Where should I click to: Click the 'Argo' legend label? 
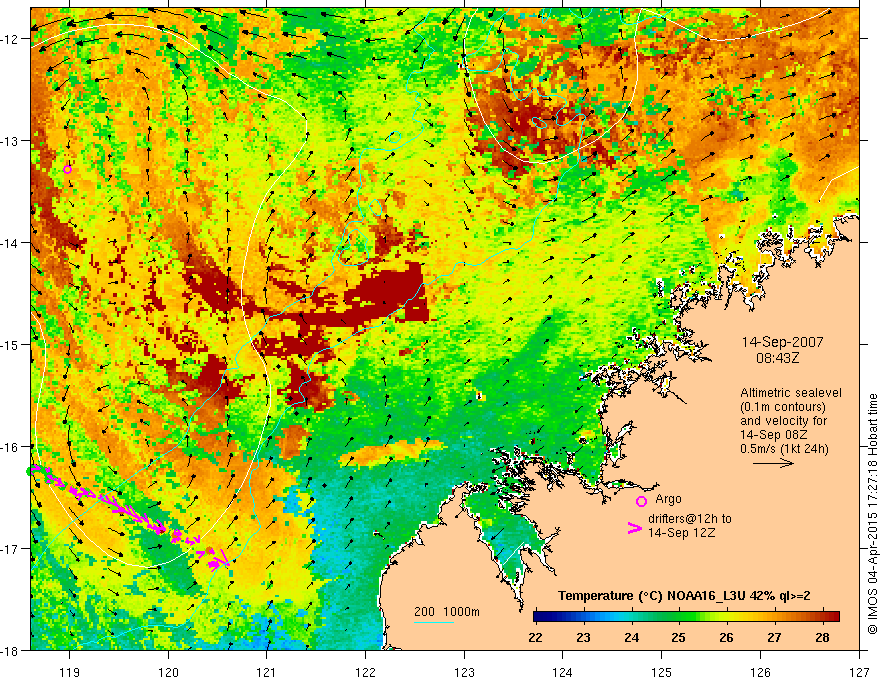point(668,499)
